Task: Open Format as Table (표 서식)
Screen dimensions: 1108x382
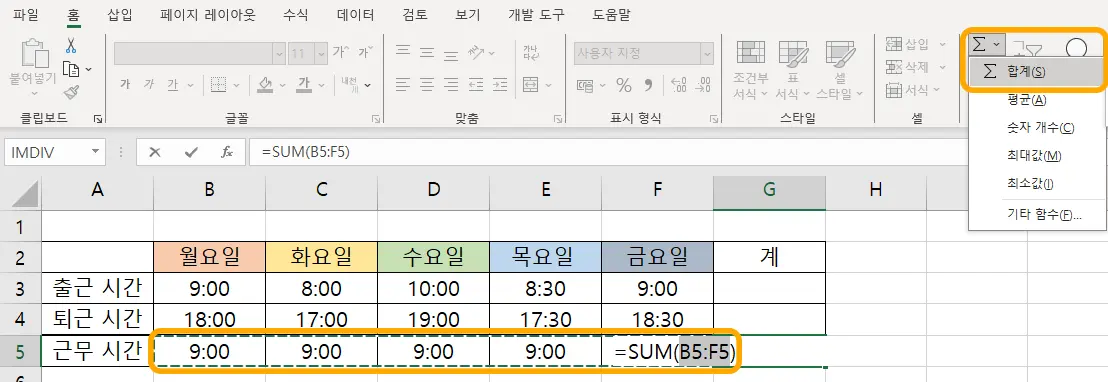Action: (793, 69)
